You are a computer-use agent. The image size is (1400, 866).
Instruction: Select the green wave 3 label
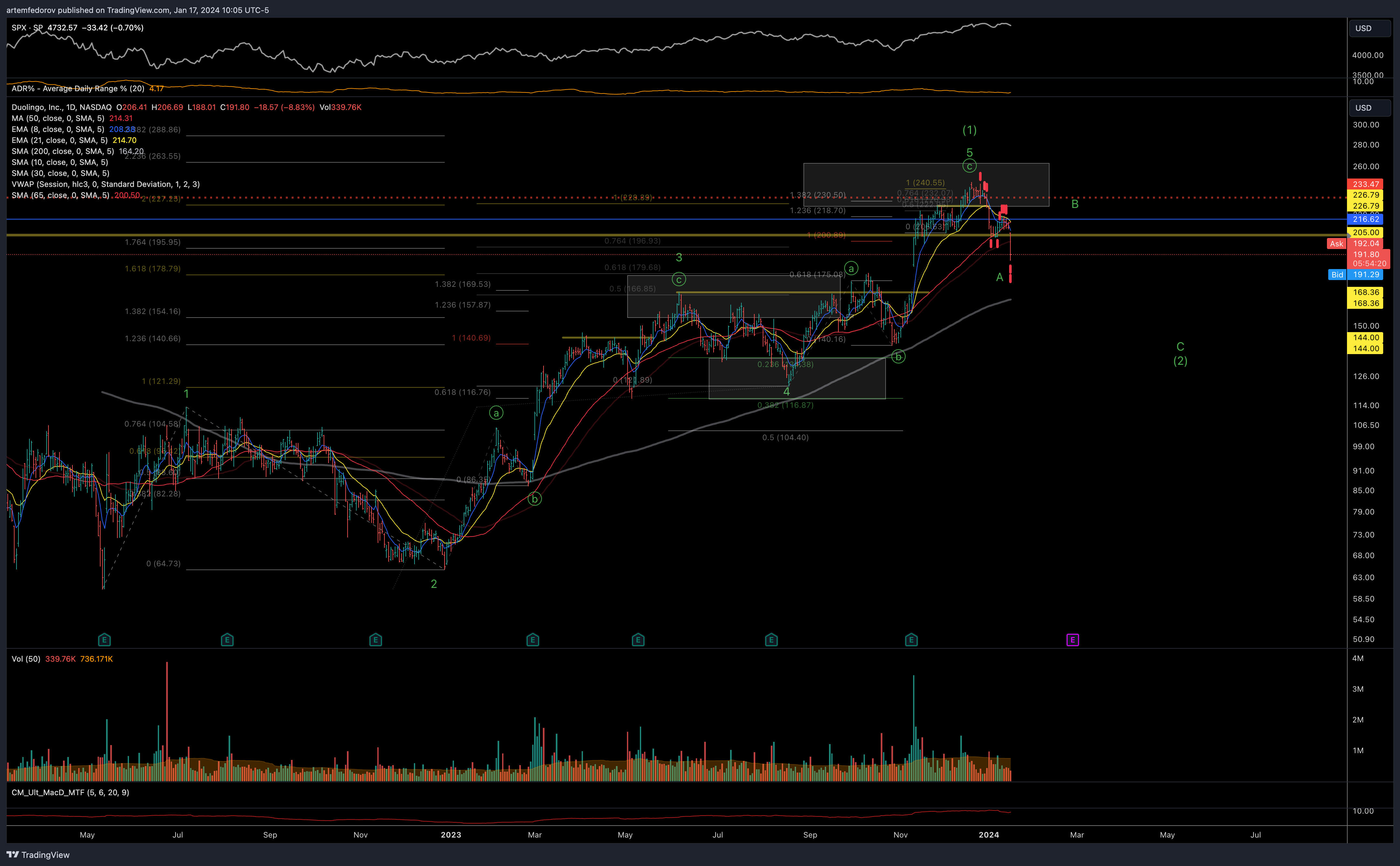[679, 257]
